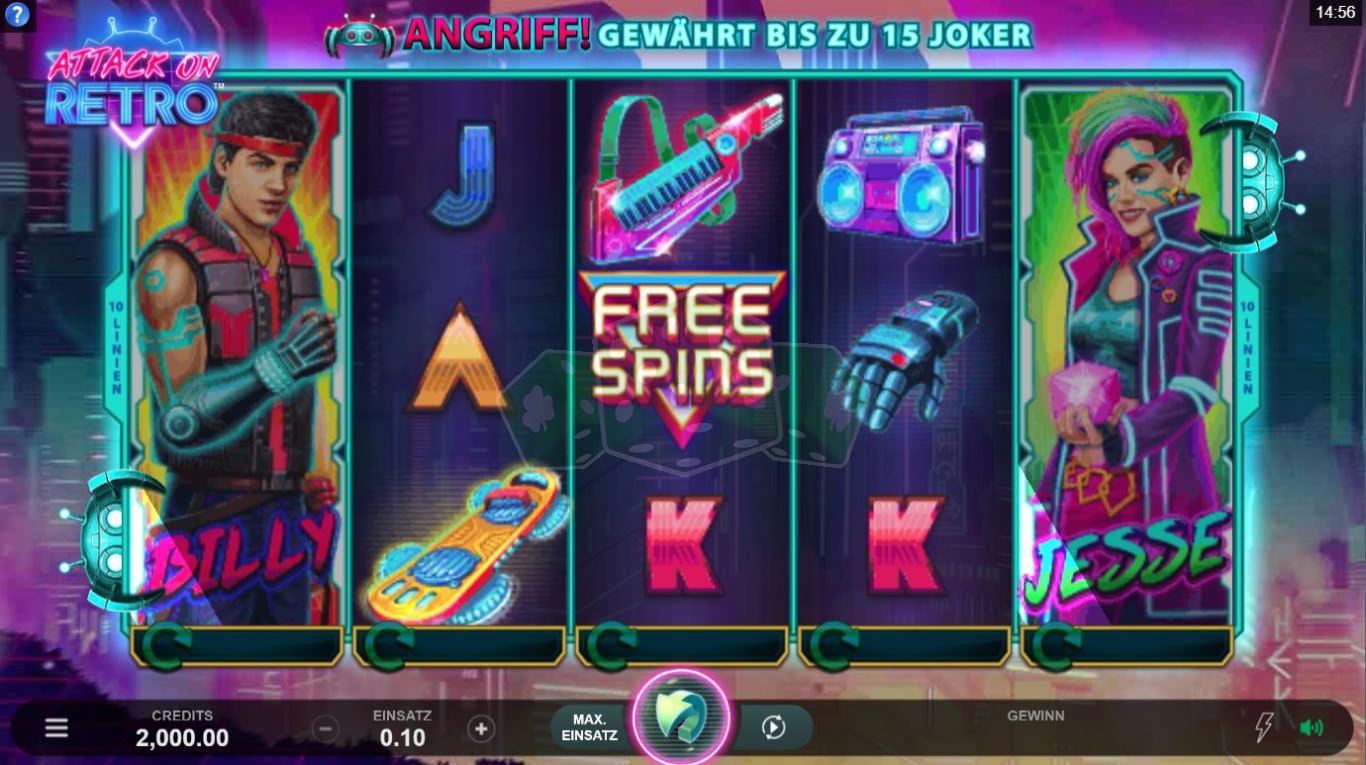Respin the Billy reel

[x=237, y=646]
